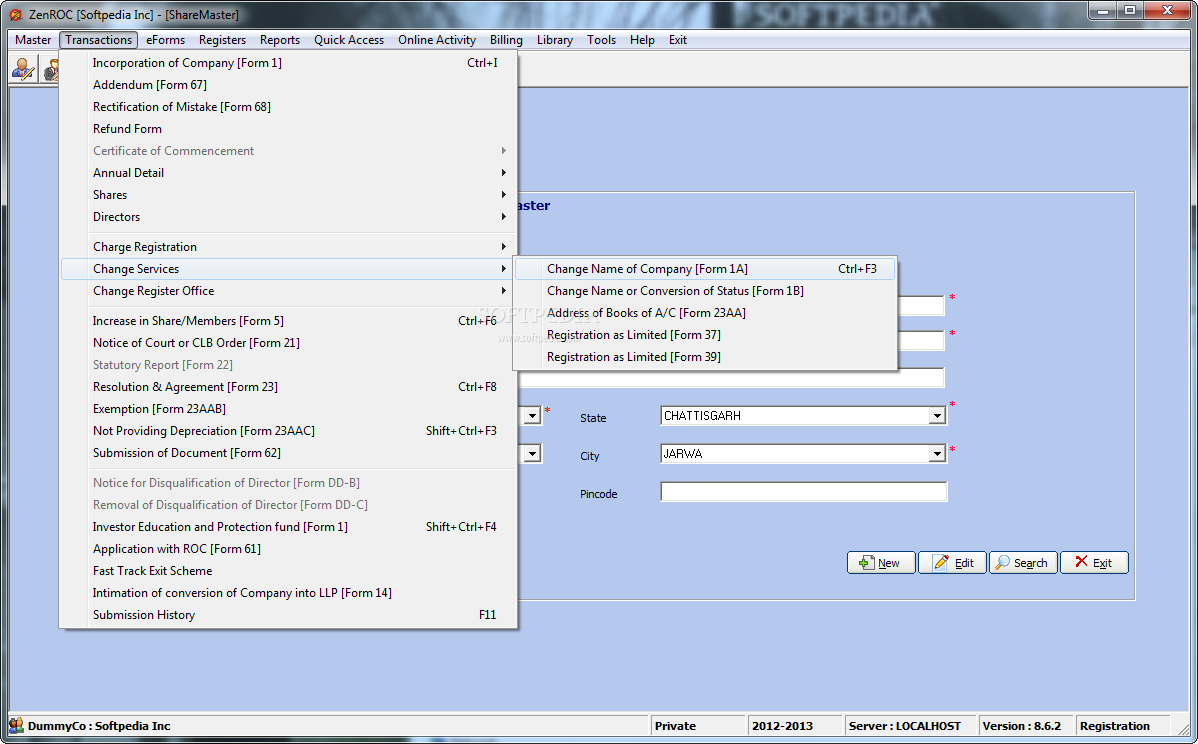Open the eForms menu
Image resolution: width=1198 pixels, height=744 pixels.
[x=165, y=40]
